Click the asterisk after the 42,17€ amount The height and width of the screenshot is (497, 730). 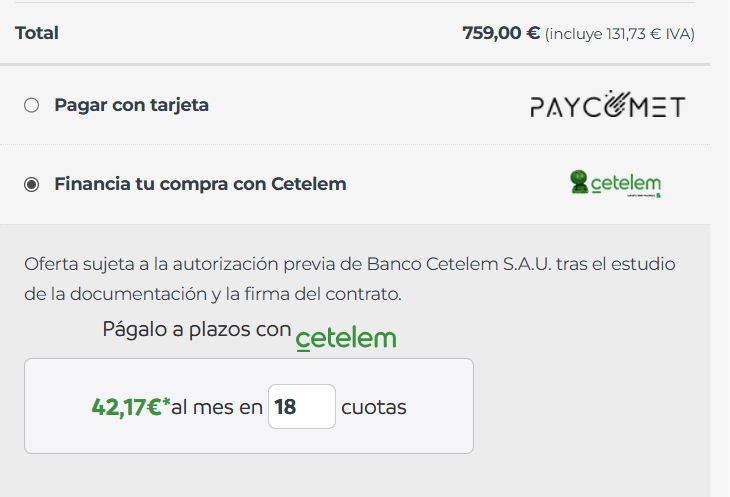[167, 403]
